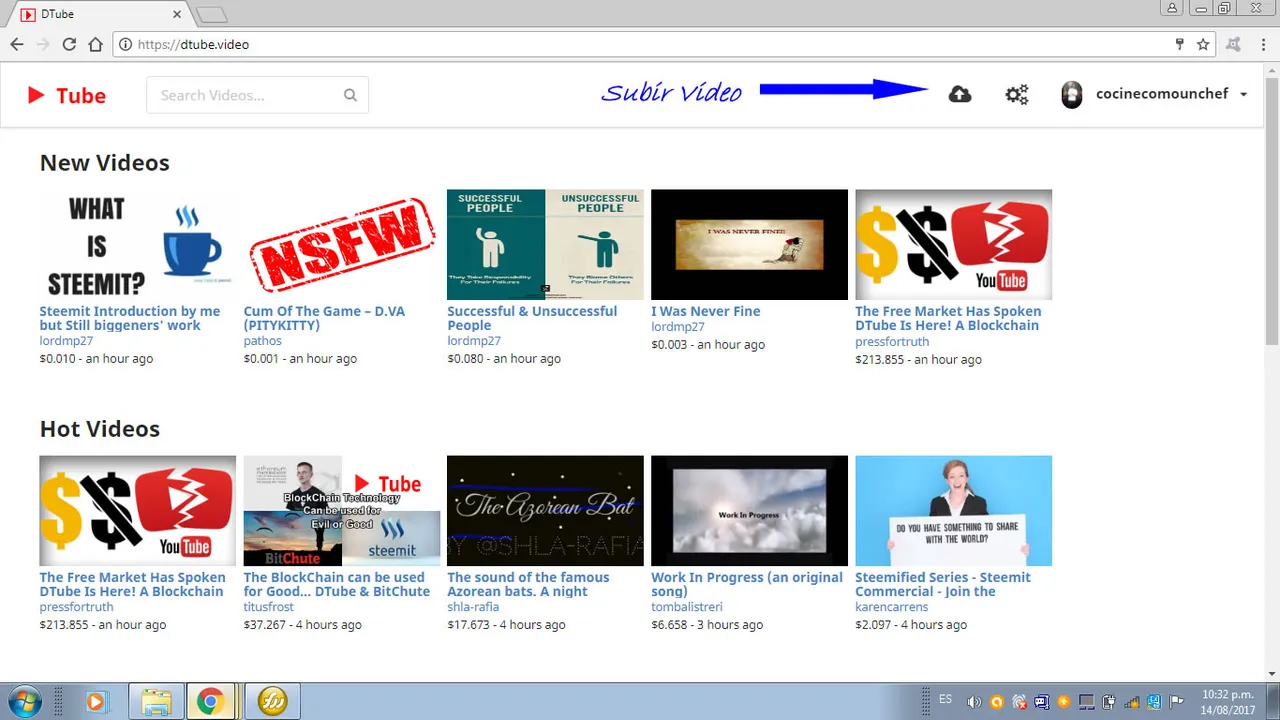Click the volume speaker tray icon
1280x720 pixels.
coord(973,702)
